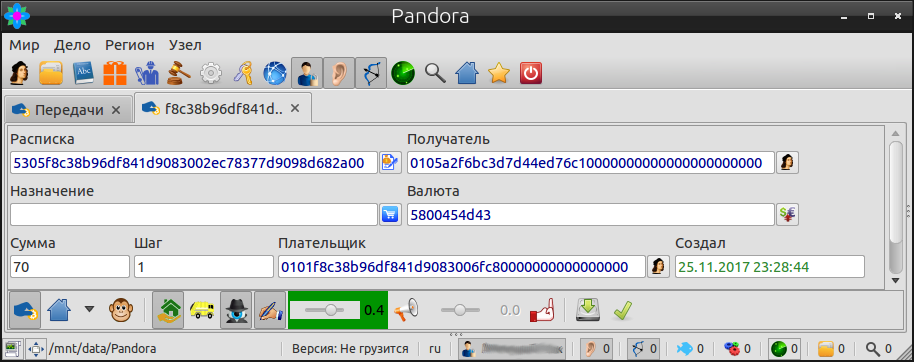
Task: Close the f8c38b96df841d.. tab
Action: (x=295, y=108)
